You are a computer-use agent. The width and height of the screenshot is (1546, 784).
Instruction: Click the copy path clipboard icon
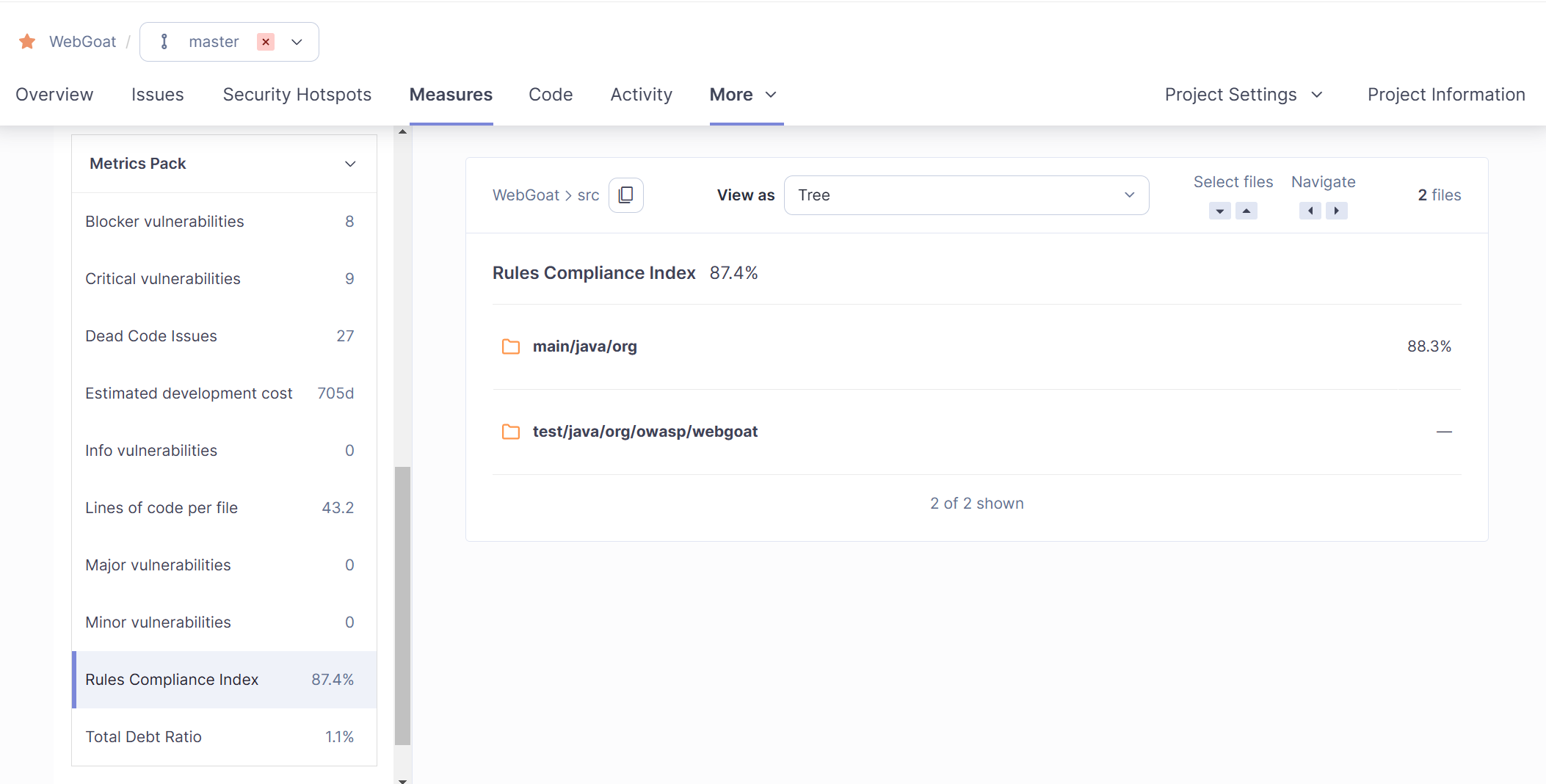pos(626,195)
